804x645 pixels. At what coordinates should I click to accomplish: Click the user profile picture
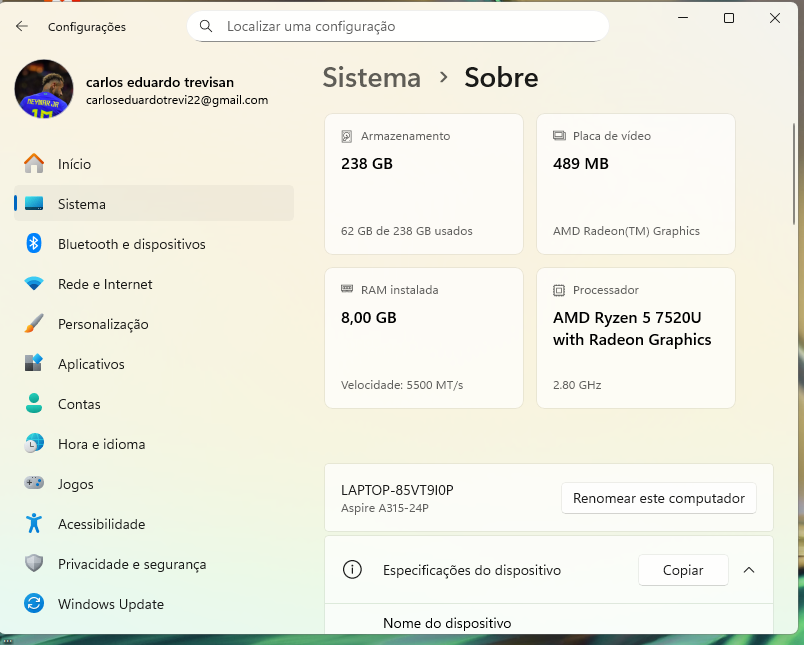point(44,90)
